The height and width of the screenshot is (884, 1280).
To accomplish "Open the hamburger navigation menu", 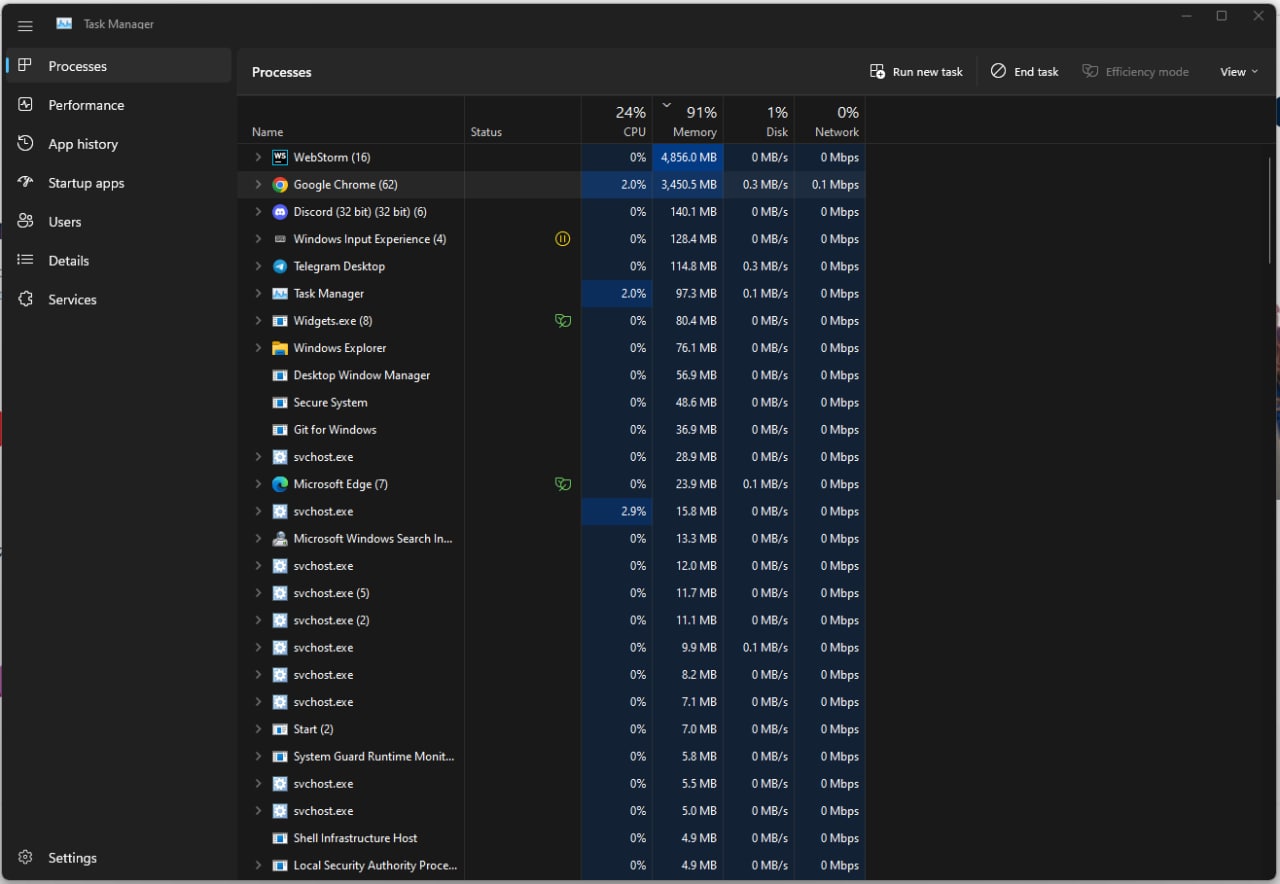I will tap(25, 26).
